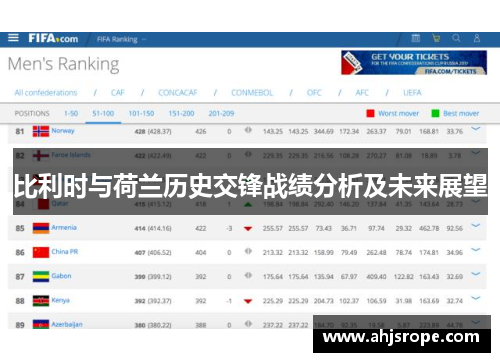
Task: Click the Best mover legend label
Action: (x=461, y=114)
